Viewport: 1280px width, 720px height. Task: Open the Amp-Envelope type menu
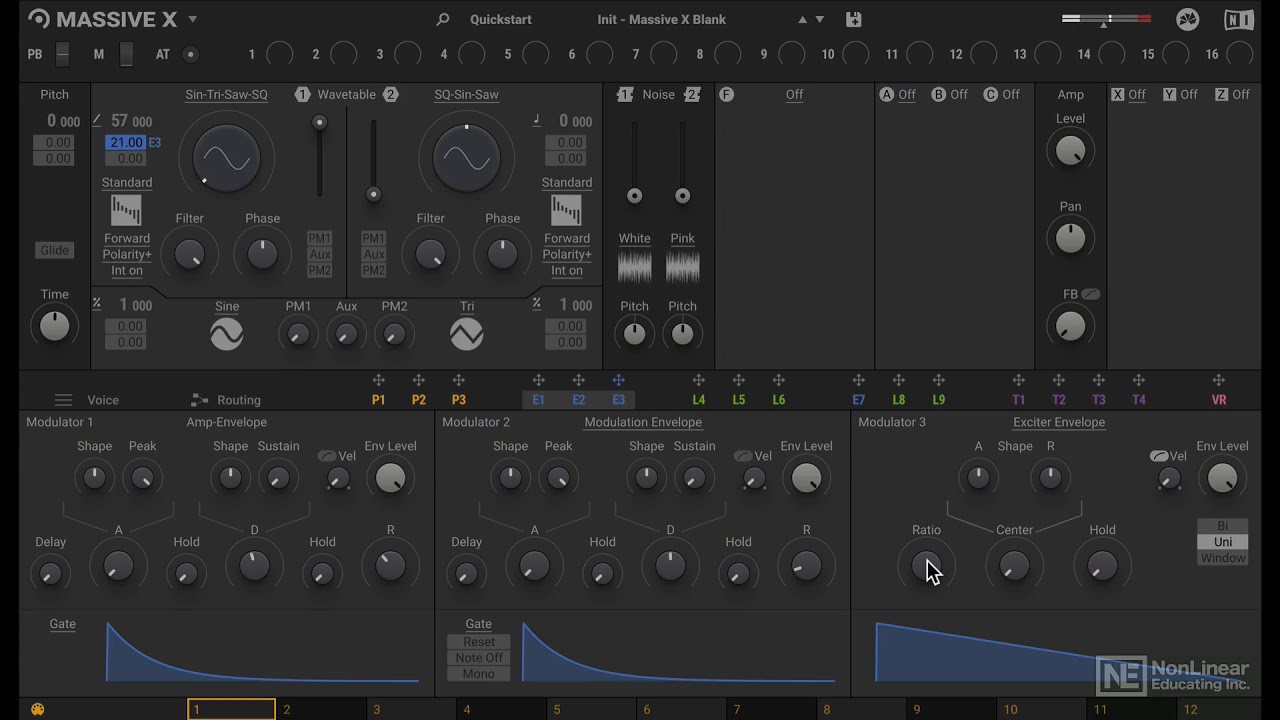click(226, 422)
